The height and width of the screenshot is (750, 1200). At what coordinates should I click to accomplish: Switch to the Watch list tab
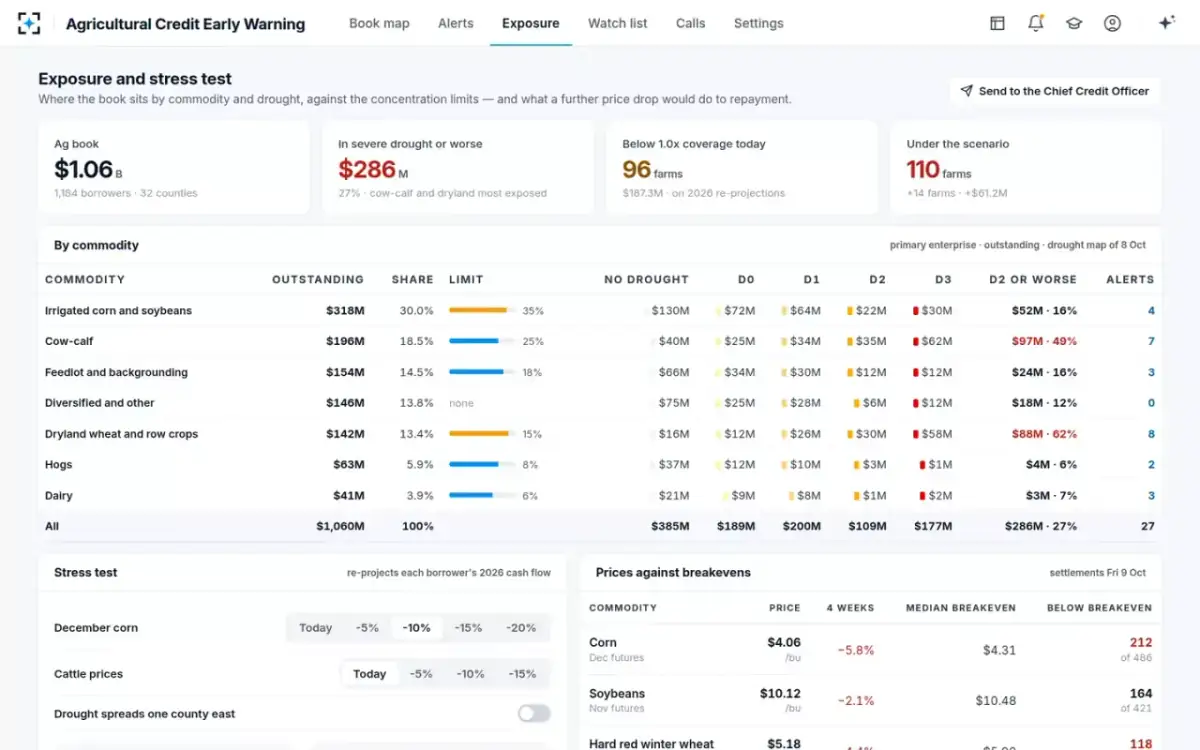click(x=617, y=23)
